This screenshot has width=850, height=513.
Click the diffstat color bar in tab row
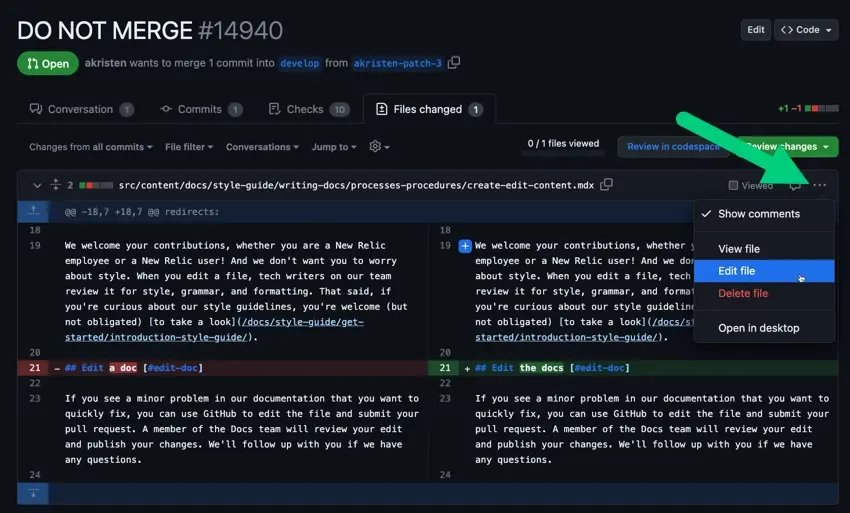pyautogui.click(x=823, y=108)
